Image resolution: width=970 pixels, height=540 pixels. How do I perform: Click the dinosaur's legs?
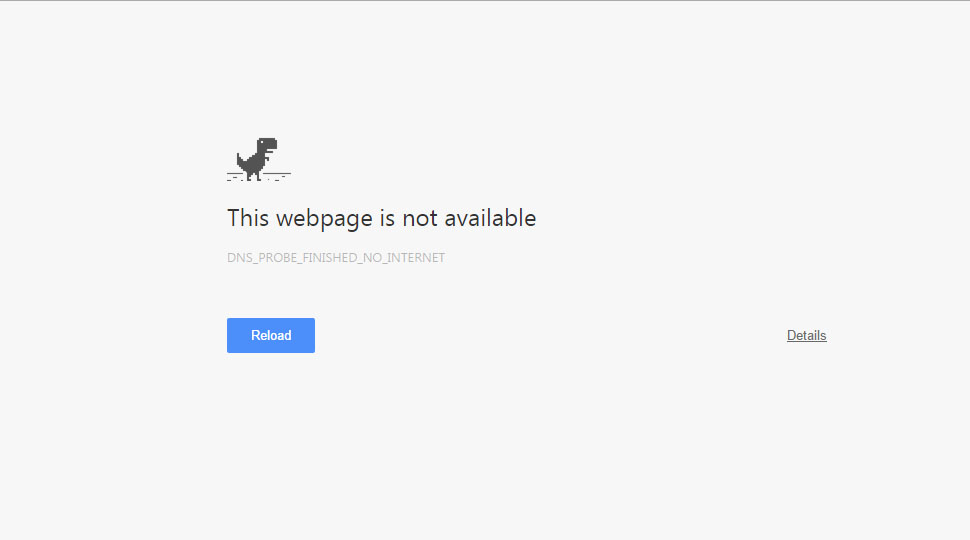(254, 174)
